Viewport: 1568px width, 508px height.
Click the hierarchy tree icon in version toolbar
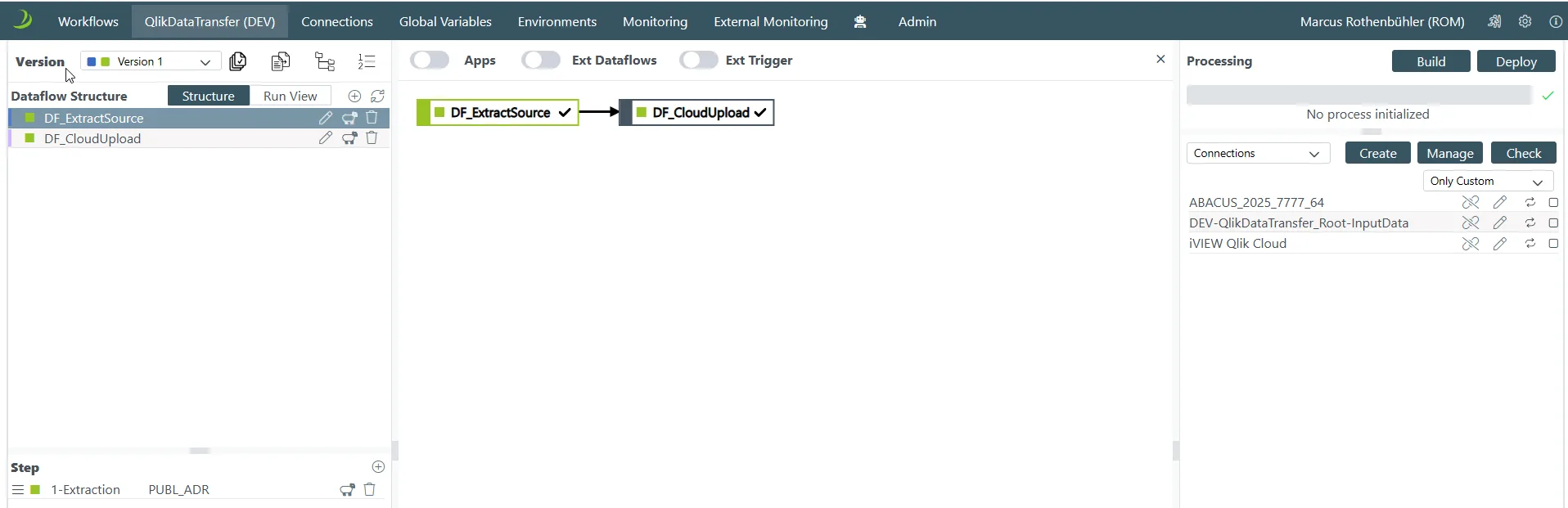pyautogui.click(x=324, y=61)
